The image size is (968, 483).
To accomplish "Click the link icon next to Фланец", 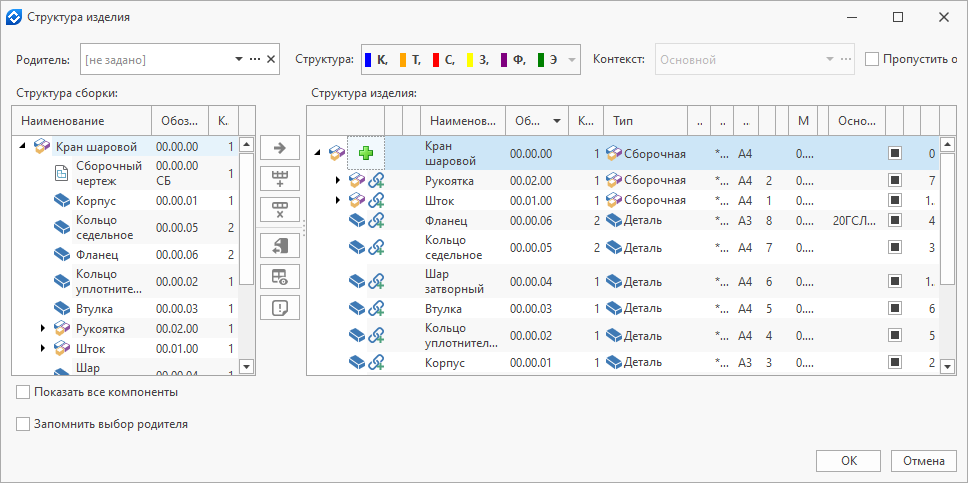I will point(376,220).
